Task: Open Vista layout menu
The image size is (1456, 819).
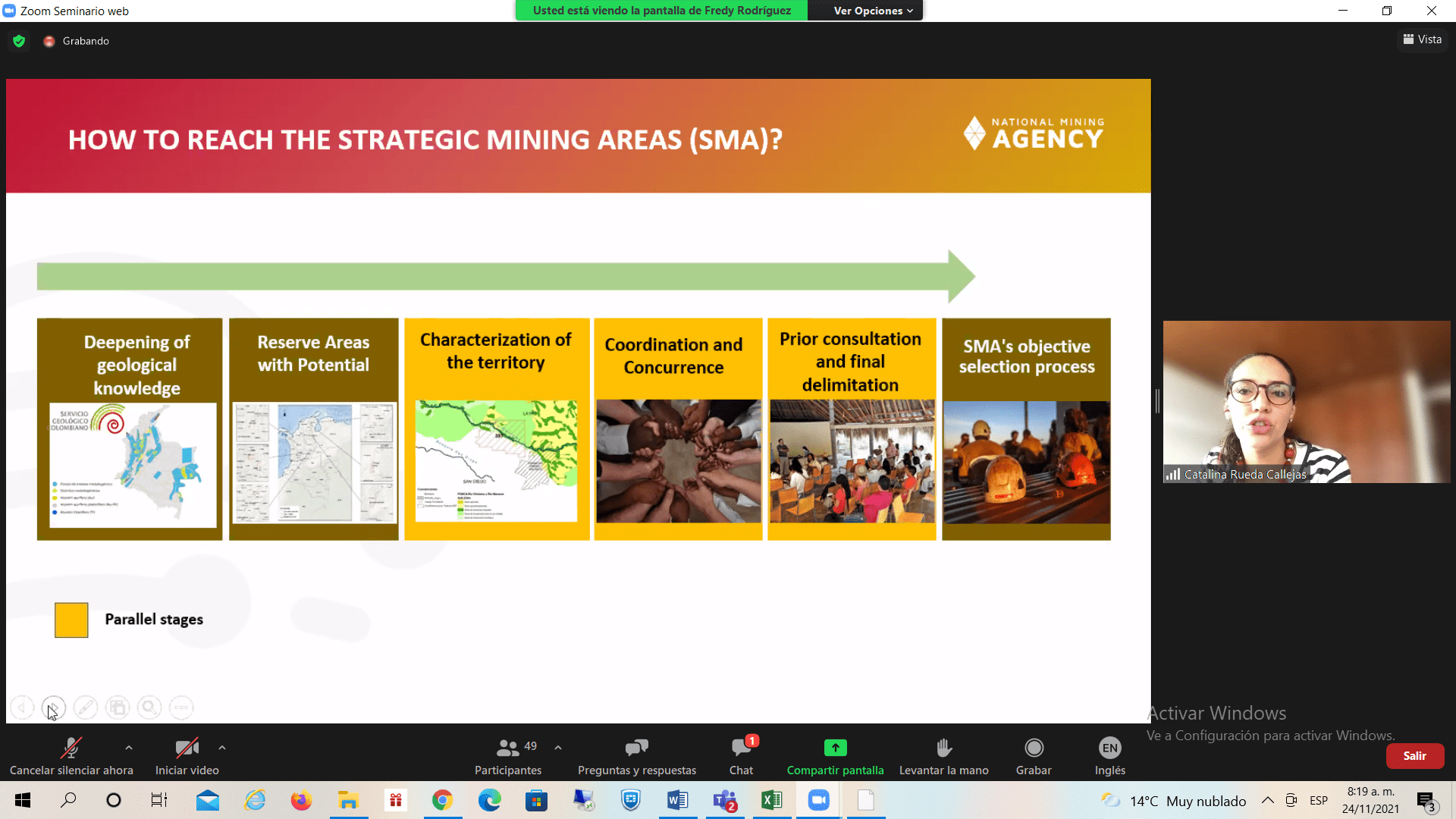Action: [1422, 39]
